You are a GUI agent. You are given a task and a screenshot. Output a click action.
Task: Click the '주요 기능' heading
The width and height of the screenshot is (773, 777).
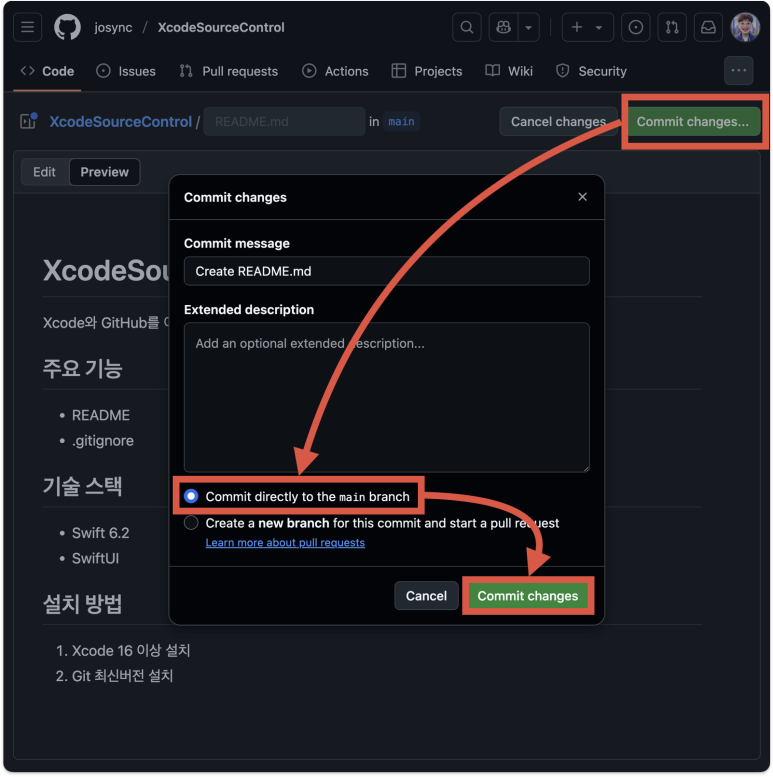pos(82,369)
